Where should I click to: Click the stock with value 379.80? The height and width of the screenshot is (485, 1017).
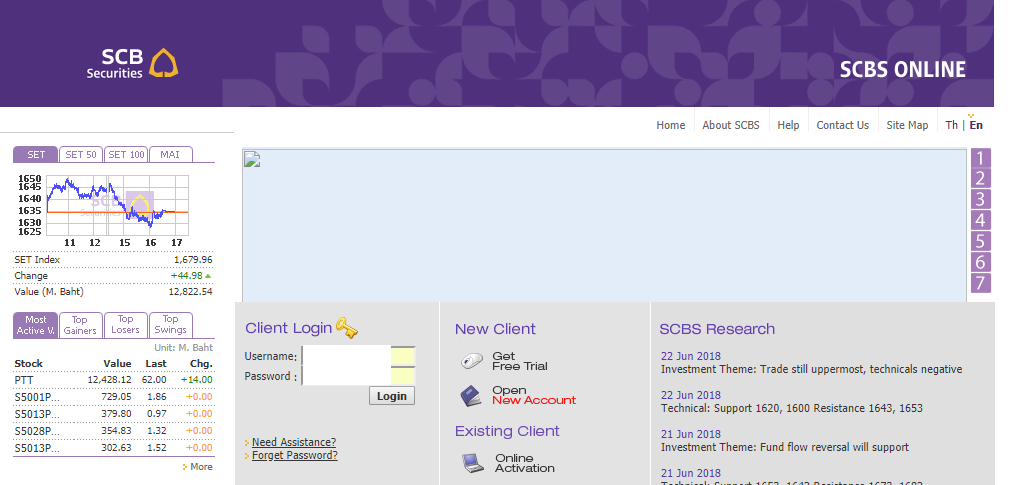[x=114, y=414]
